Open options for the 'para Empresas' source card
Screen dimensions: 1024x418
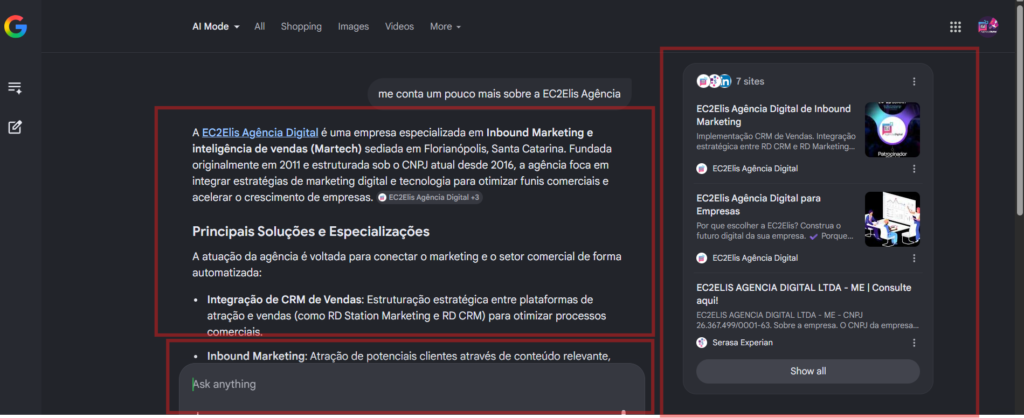914,258
